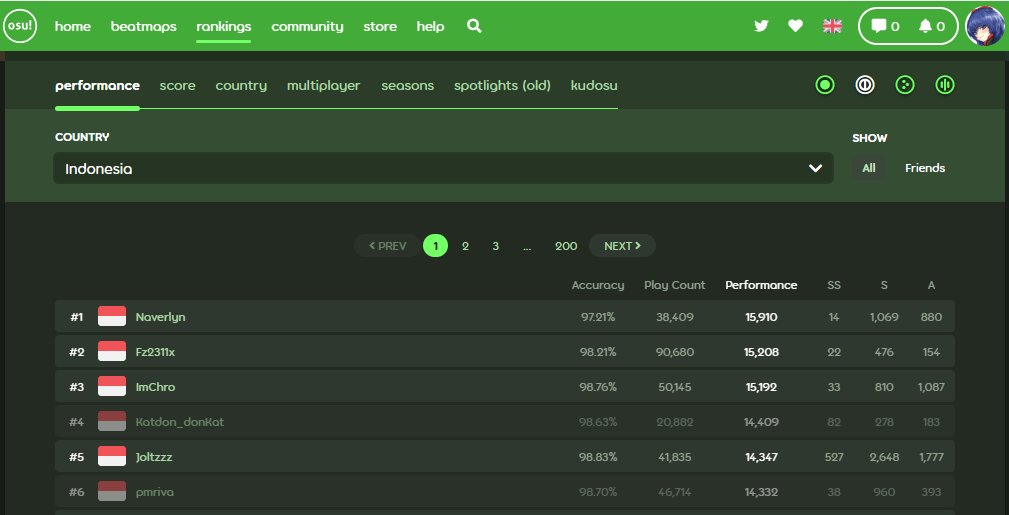Jump to page 200 of rankings
1009x515 pixels.
[566, 246]
